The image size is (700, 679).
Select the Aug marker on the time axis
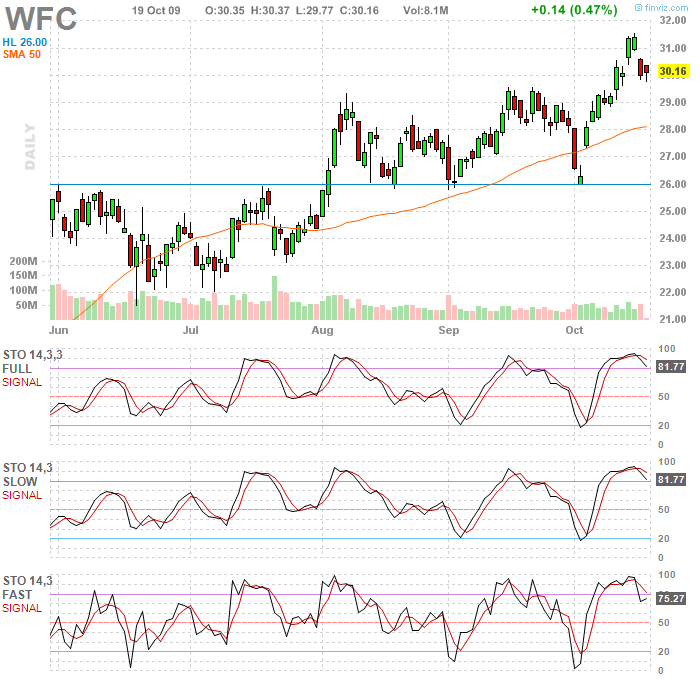322,329
